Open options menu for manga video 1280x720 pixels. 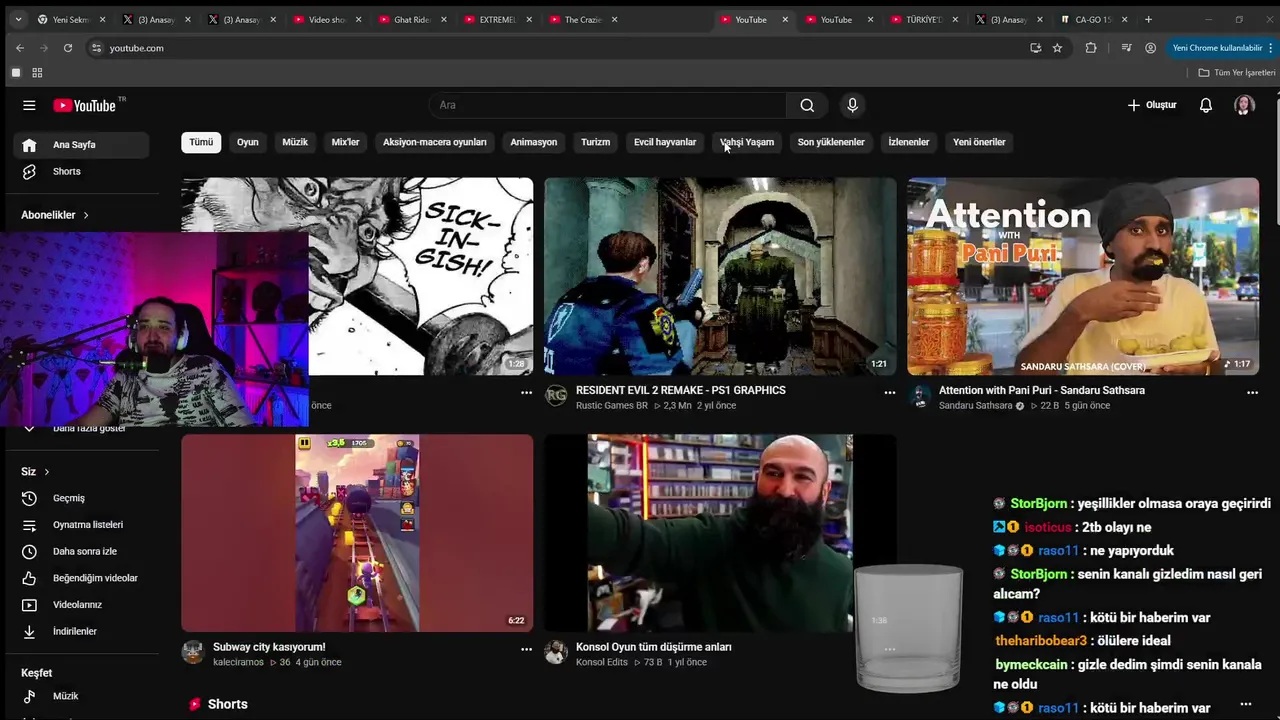tap(526, 393)
